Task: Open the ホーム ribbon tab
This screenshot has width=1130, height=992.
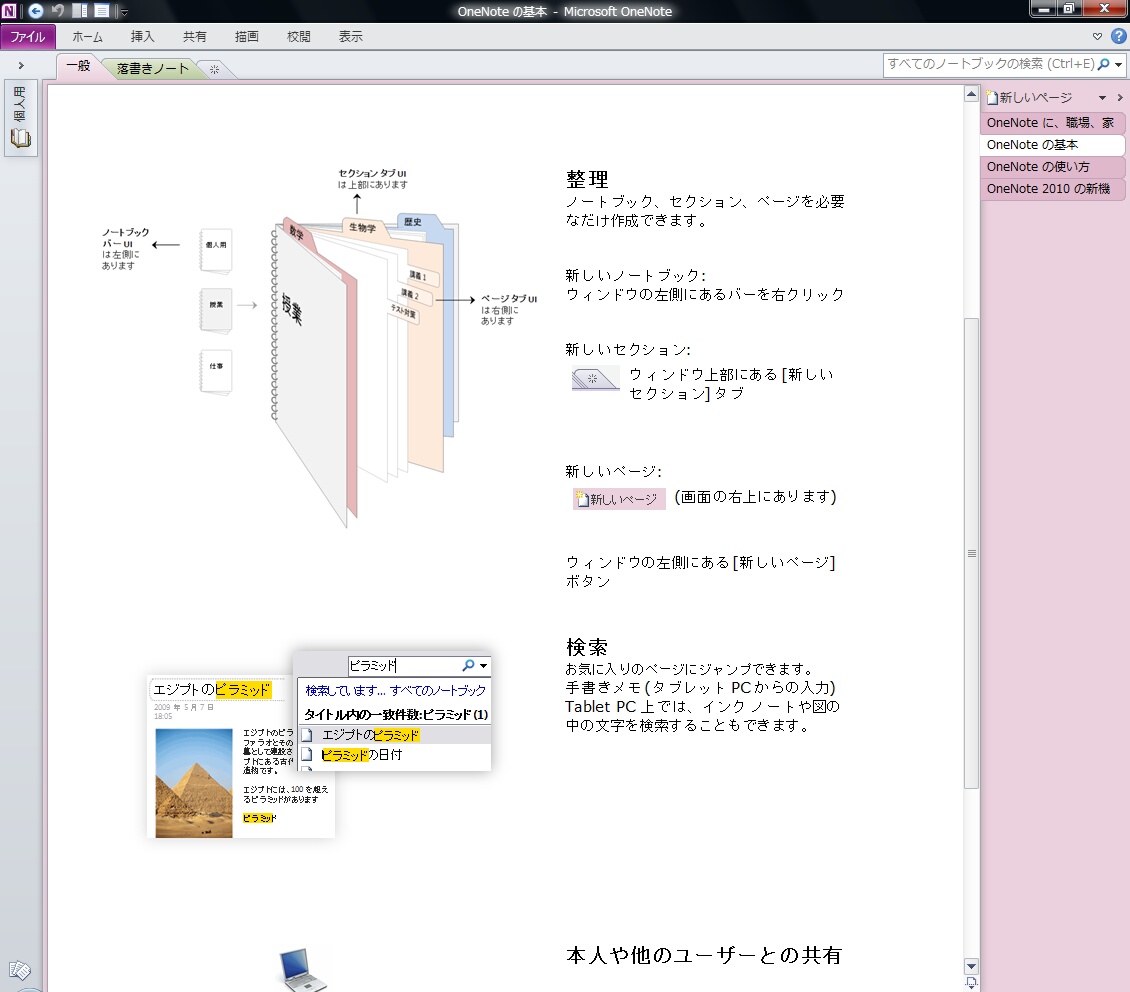Action: pyautogui.click(x=87, y=37)
